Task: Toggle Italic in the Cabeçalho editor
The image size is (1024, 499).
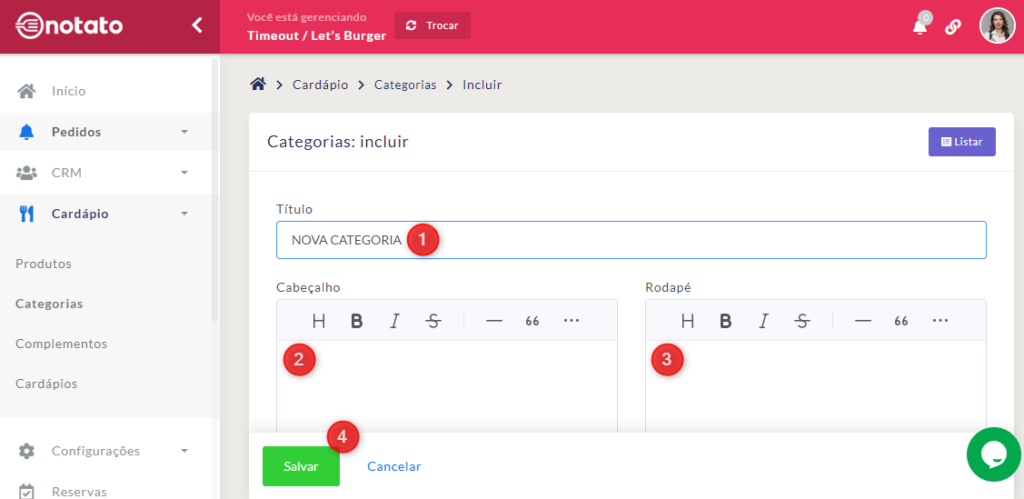Action: [395, 321]
